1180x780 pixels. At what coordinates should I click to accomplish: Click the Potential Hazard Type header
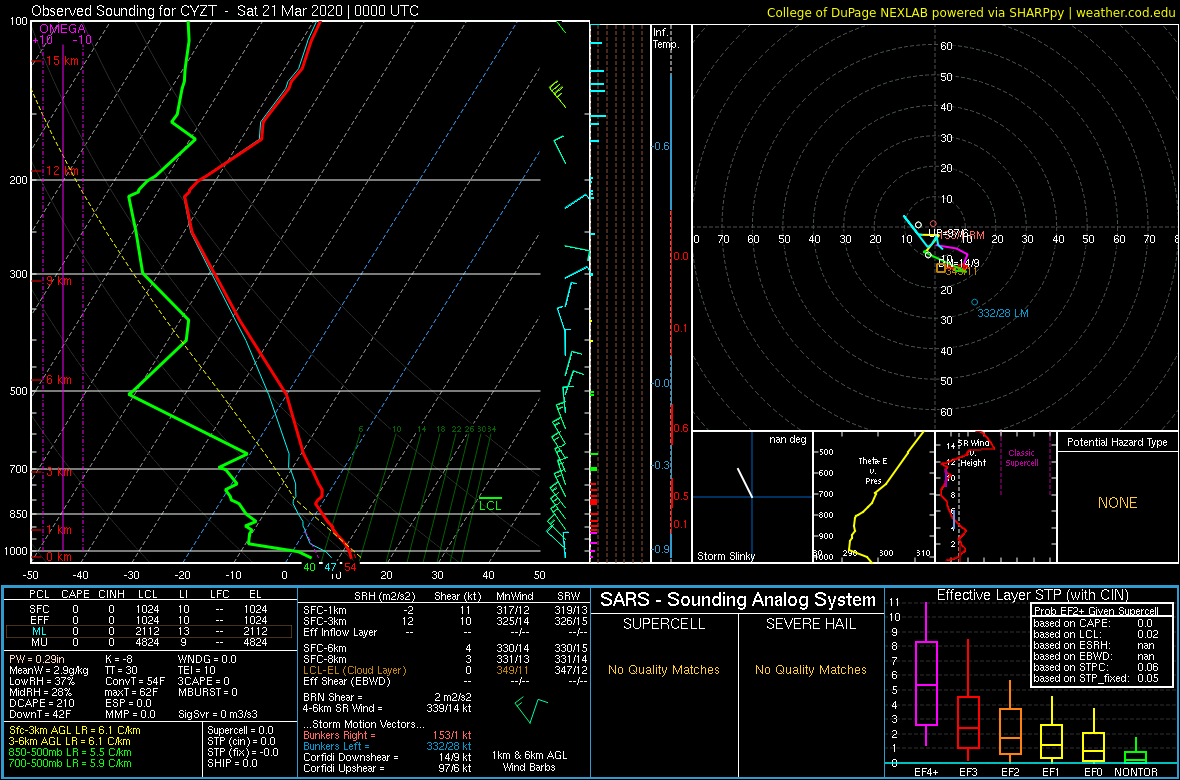pyautogui.click(x=1117, y=443)
